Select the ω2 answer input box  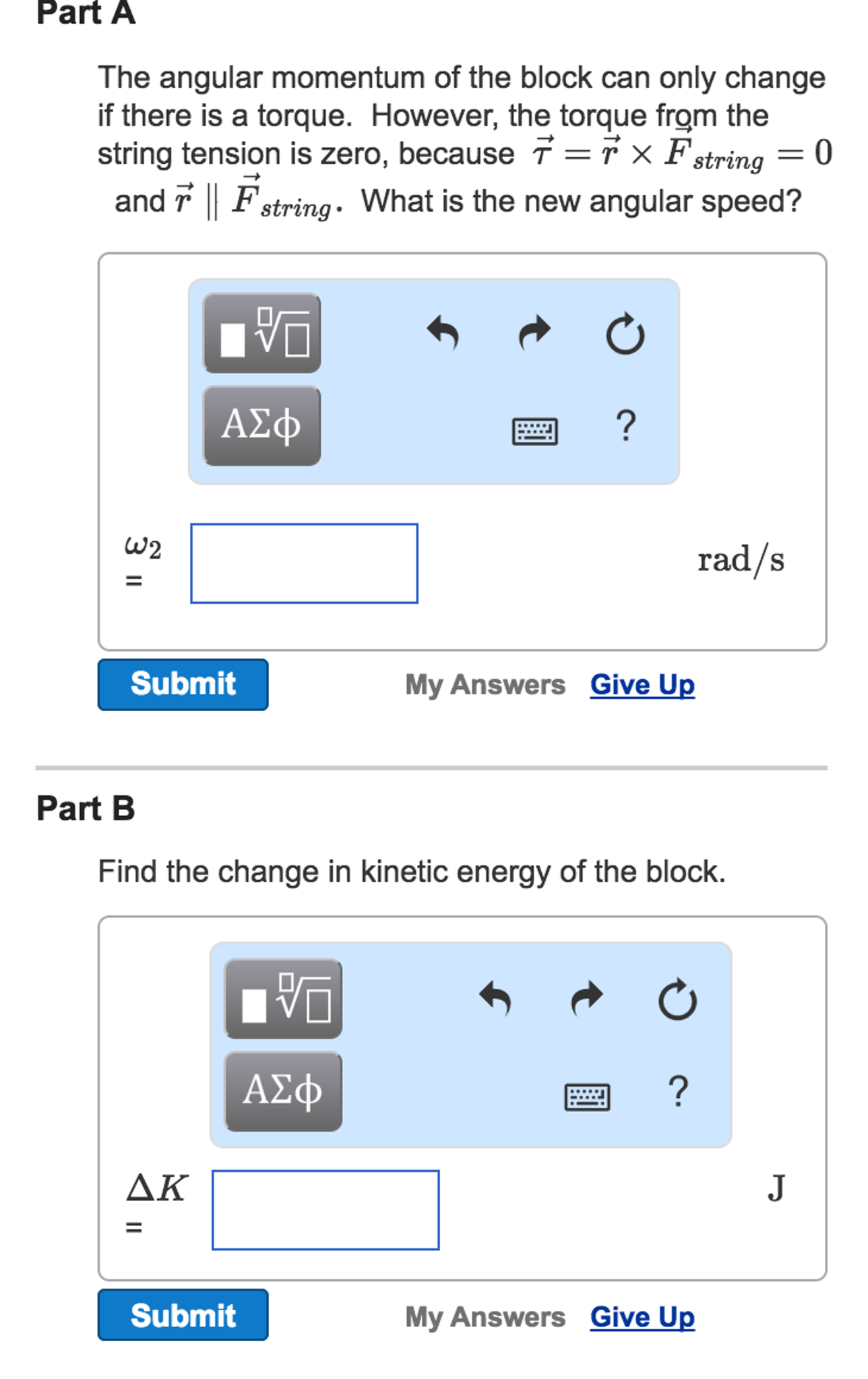point(303,564)
